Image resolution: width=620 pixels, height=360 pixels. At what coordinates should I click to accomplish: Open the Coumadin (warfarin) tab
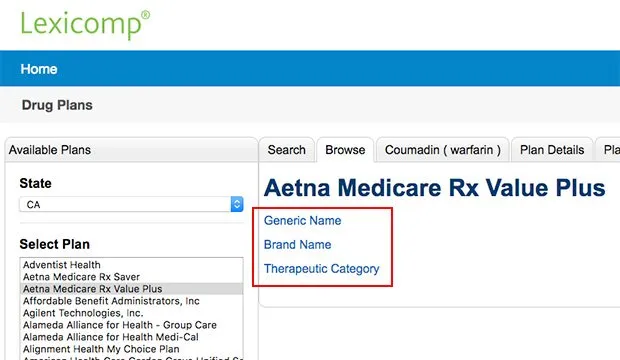442,150
